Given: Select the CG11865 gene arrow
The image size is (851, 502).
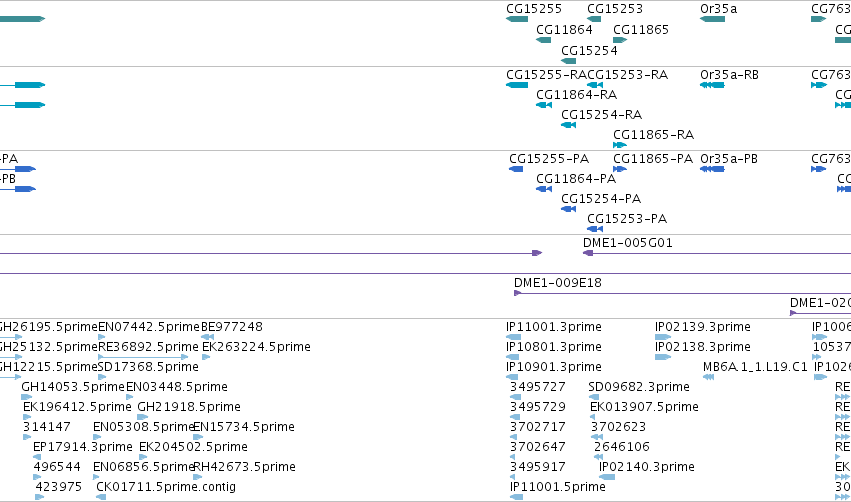Looking at the screenshot, I should click(x=620, y=40).
